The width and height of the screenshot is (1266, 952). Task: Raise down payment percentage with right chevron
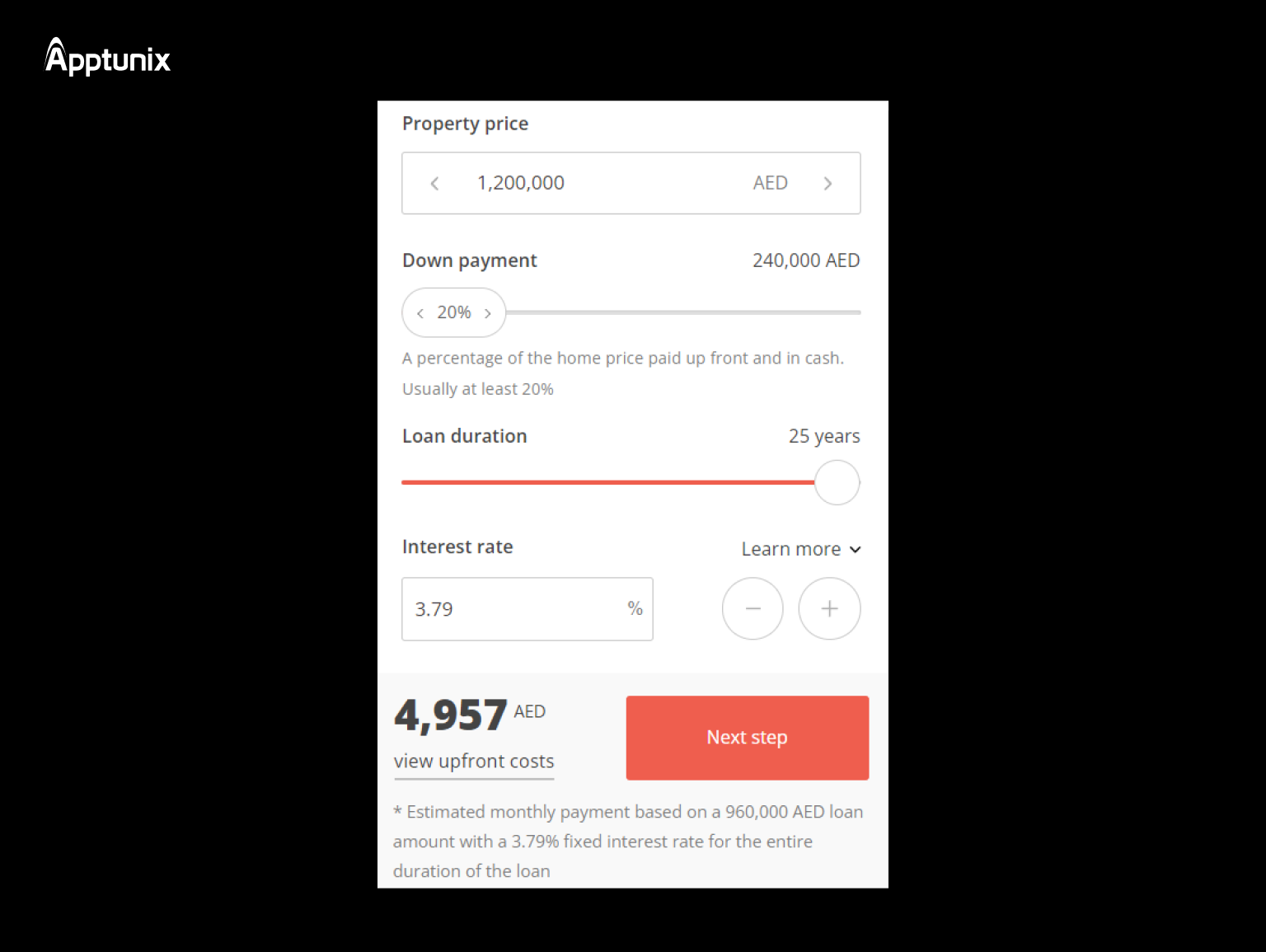(488, 313)
